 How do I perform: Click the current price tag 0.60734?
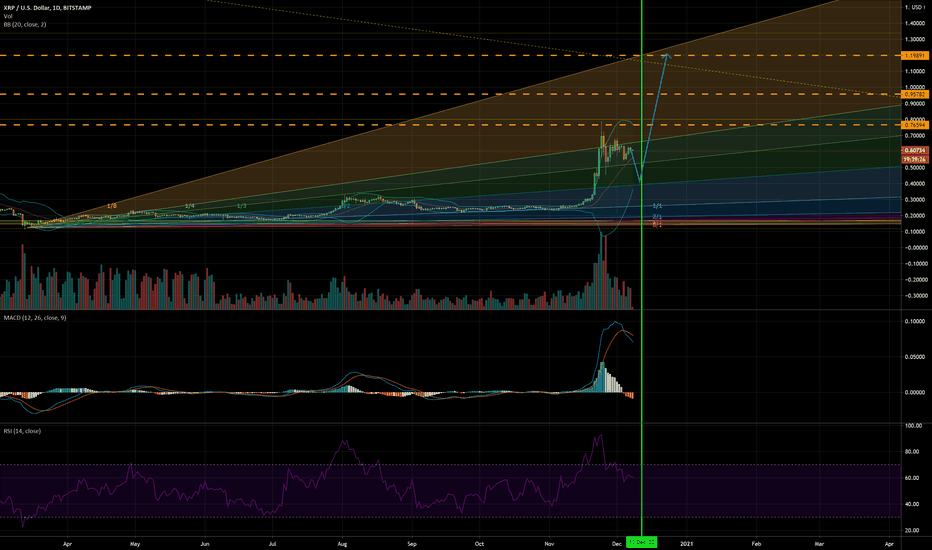[x=915, y=151]
